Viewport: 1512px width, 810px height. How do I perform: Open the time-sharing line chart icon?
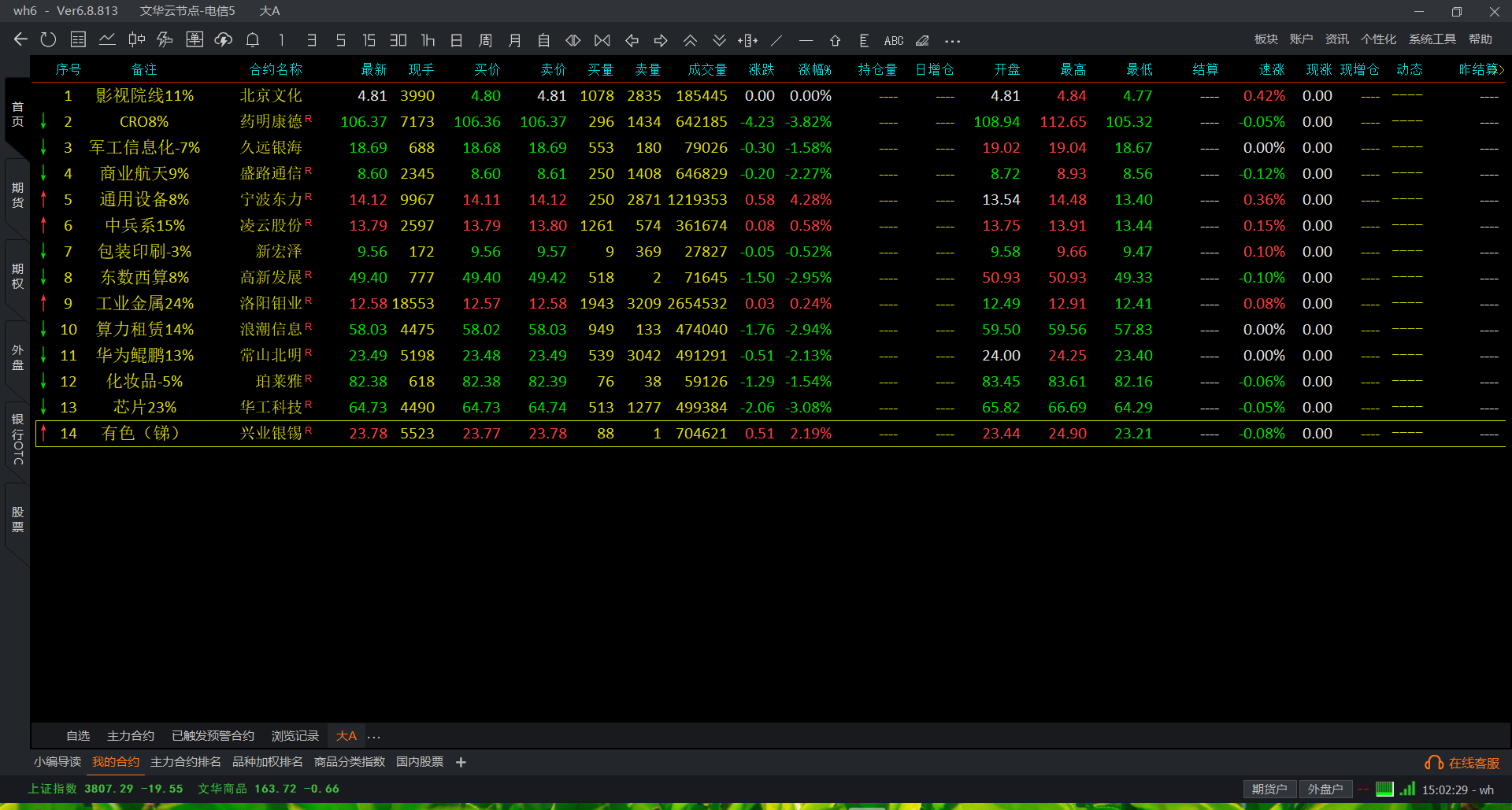point(107,39)
